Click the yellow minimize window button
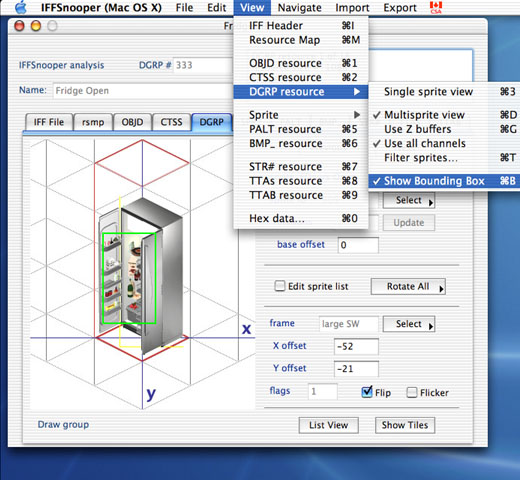 (x=36, y=26)
